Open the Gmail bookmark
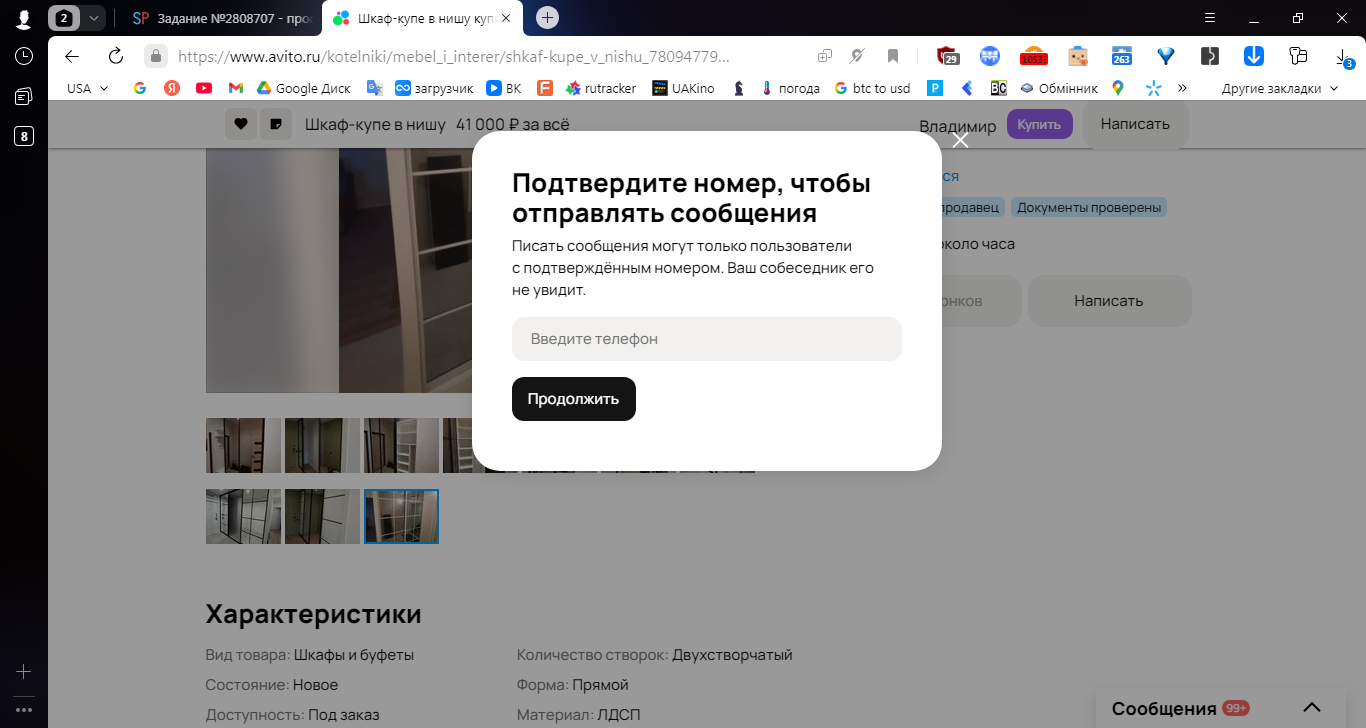1366x728 pixels. pyautogui.click(x=236, y=88)
